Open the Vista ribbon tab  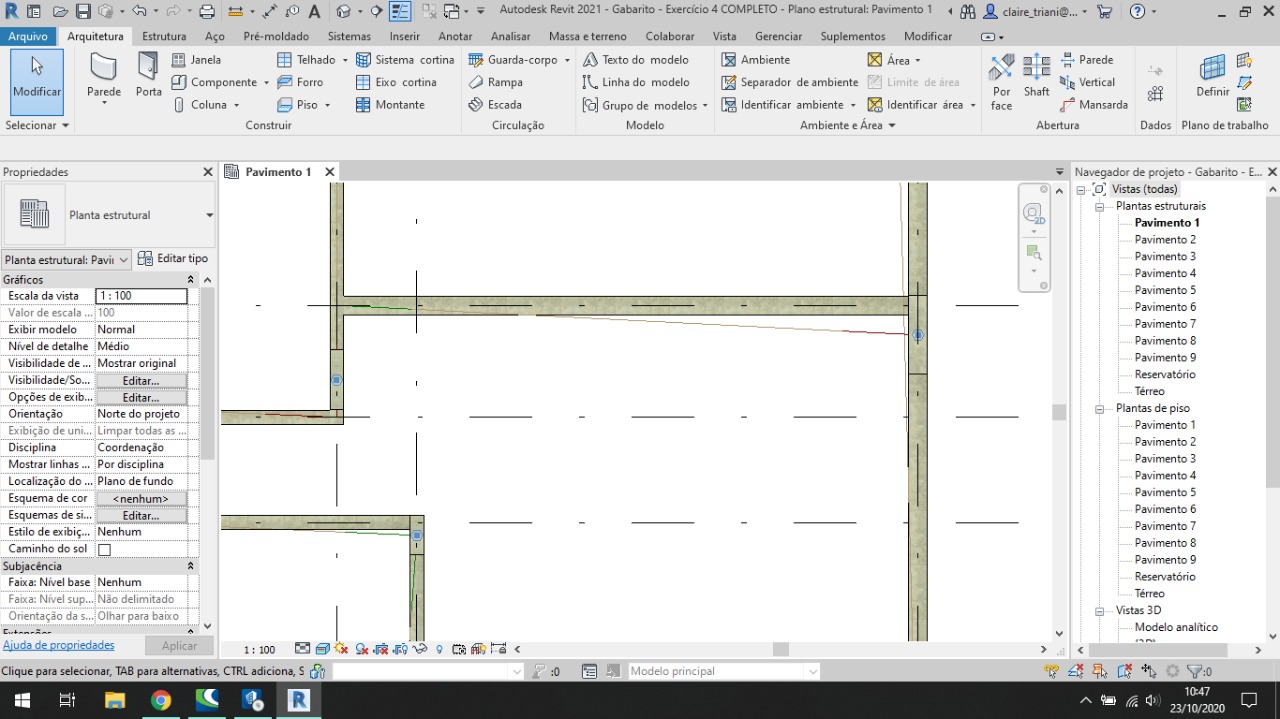coord(724,36)
